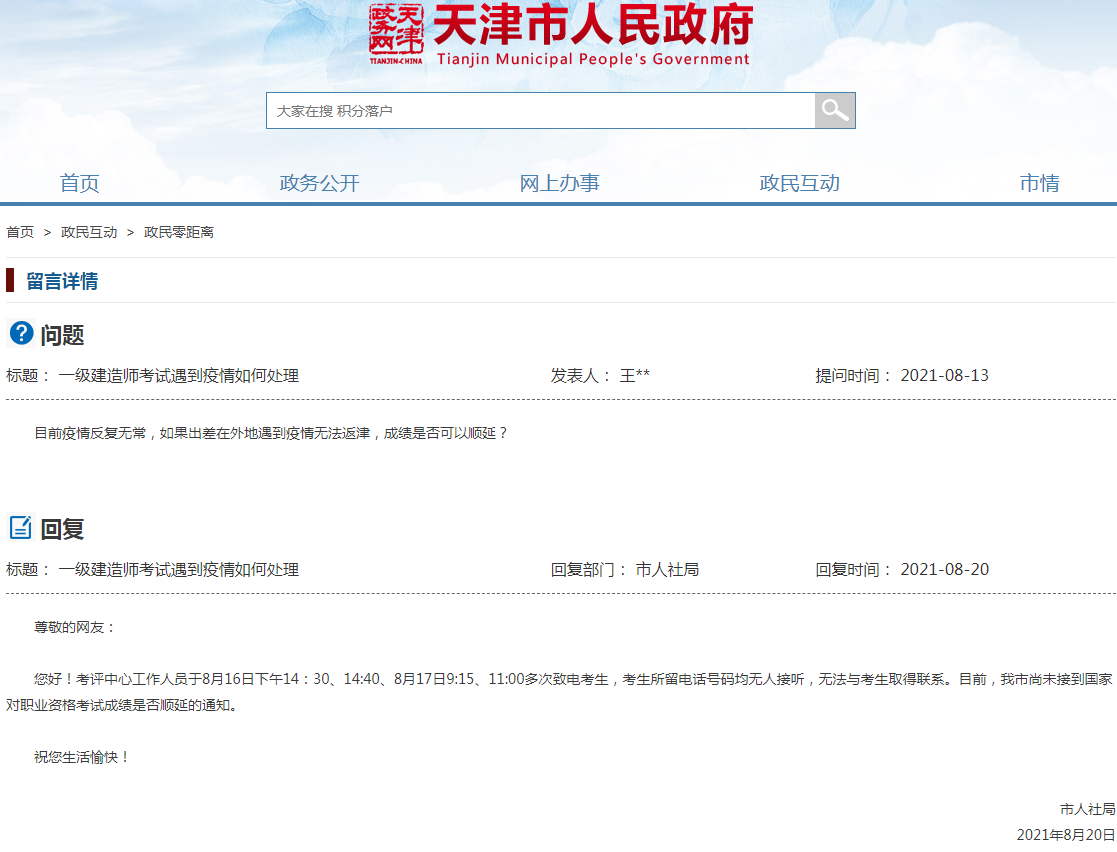Select the hot search keyword 积分落户

tap(367, 110)
